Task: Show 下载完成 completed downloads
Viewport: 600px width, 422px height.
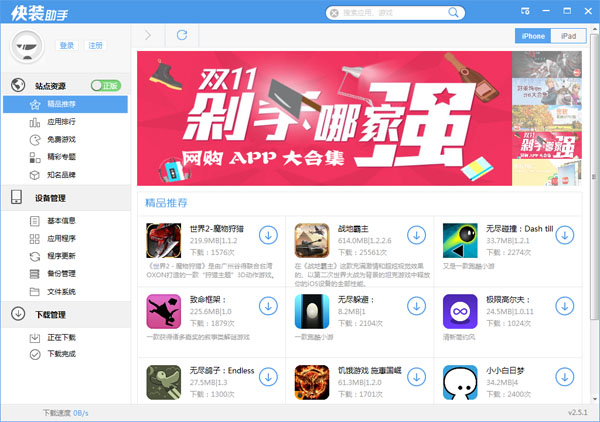Action: click(61, 354)
